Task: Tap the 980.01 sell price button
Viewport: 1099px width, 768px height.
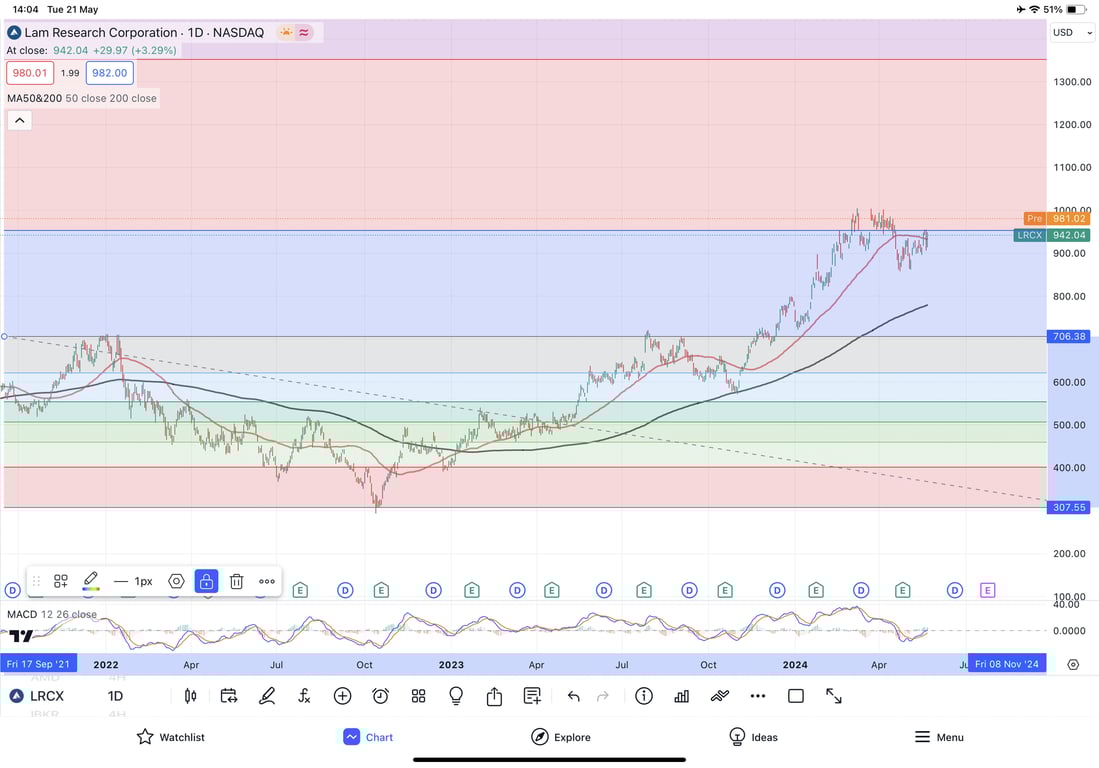Action: [x=30, y=73]
